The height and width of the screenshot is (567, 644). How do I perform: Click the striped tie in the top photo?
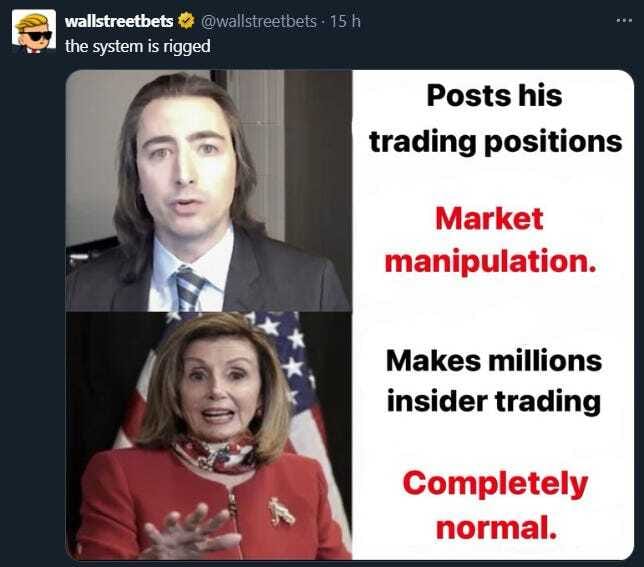coord(190,288)
